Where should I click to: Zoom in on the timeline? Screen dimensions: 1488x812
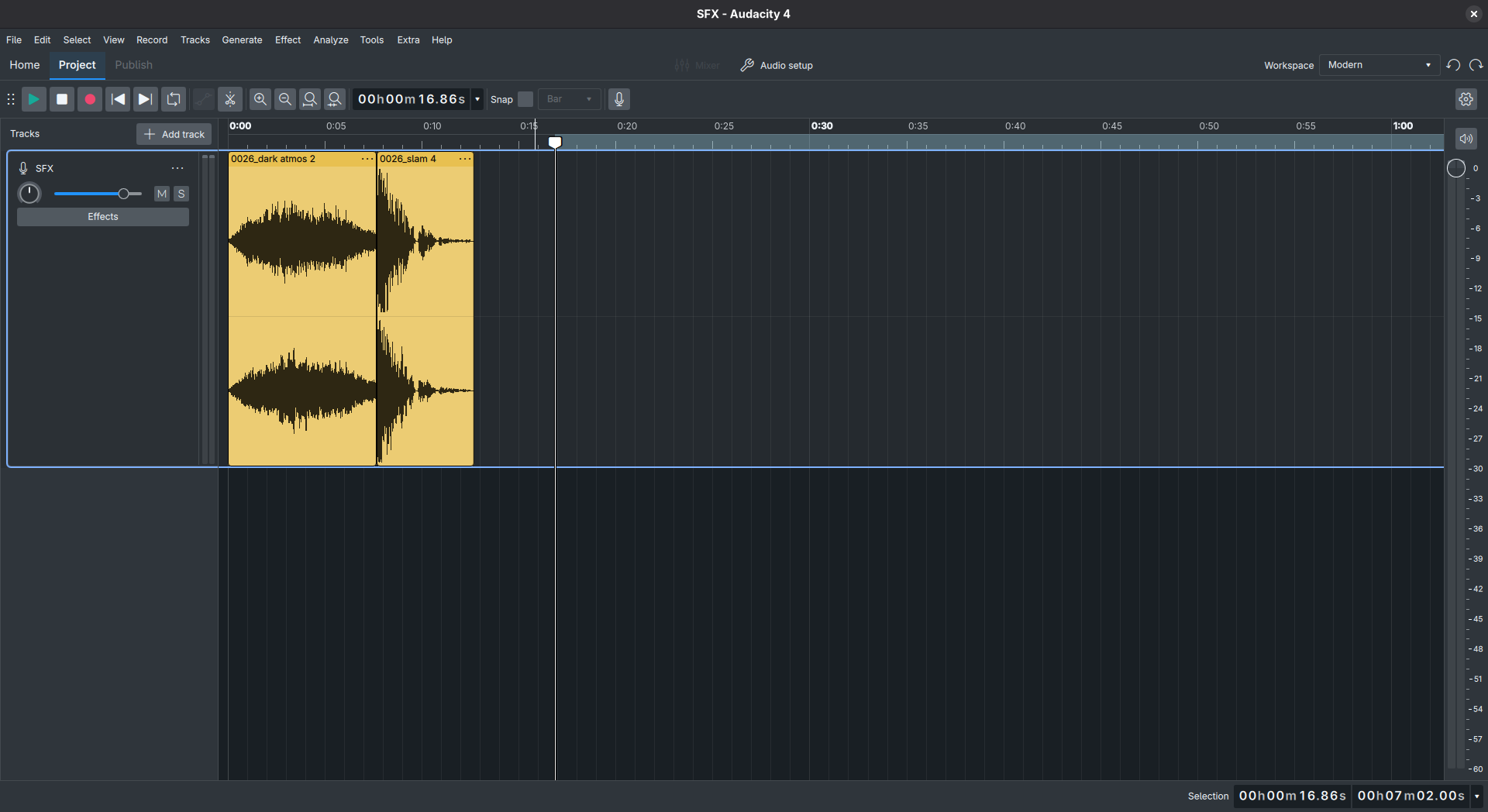pos(260,99)
